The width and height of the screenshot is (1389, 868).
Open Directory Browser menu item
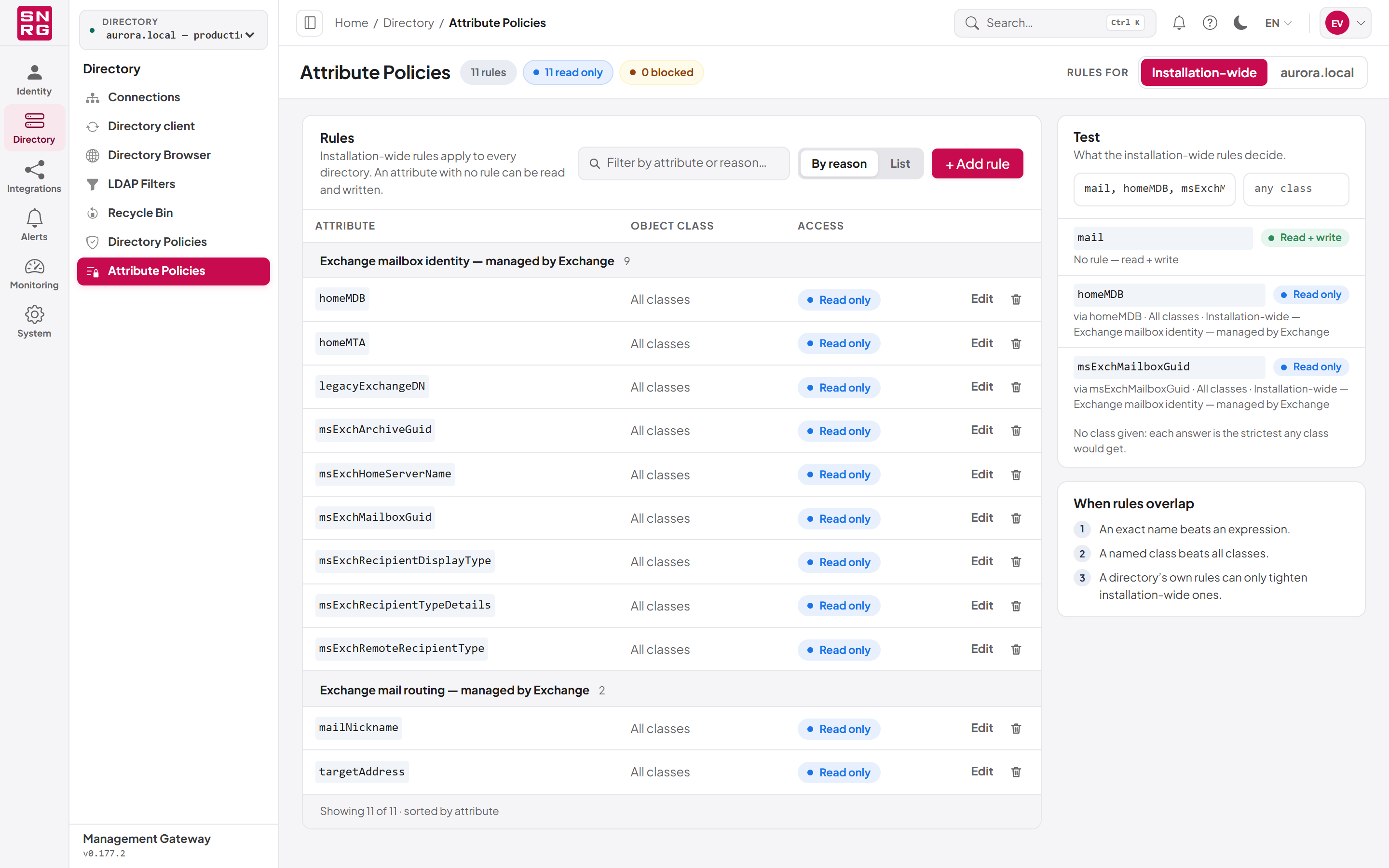(x=173, y=155)
